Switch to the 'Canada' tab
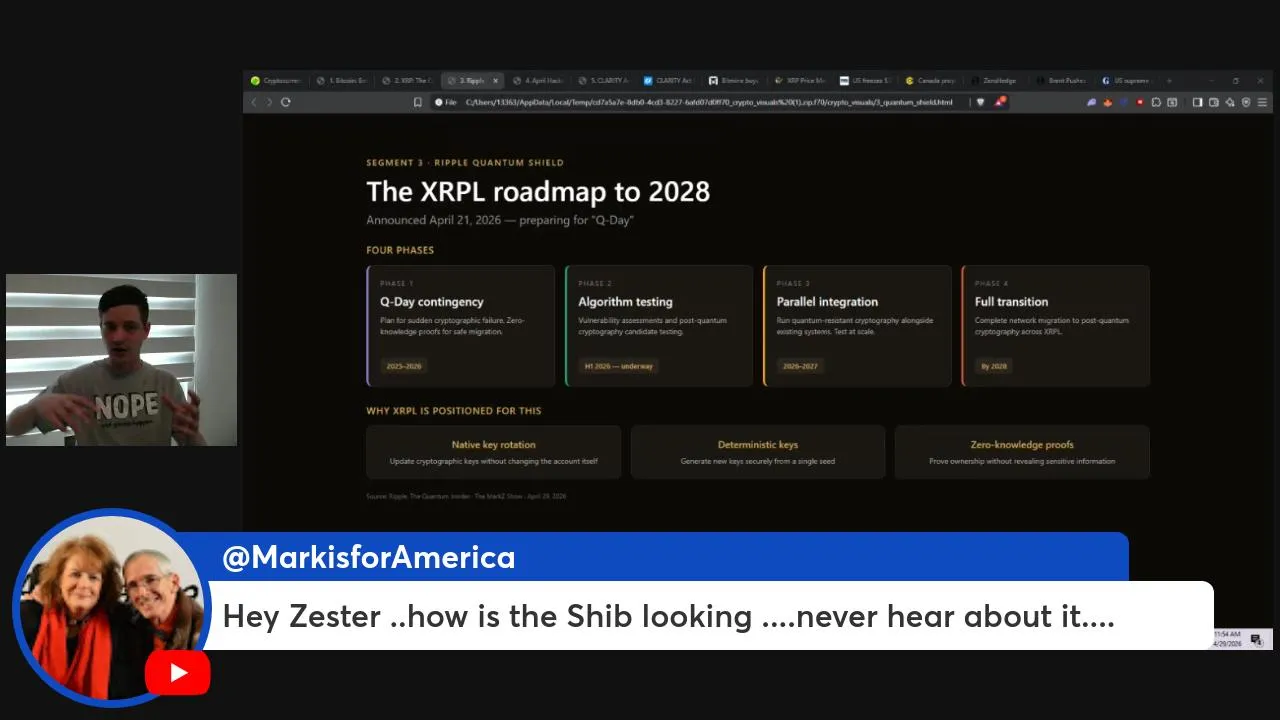Screen dimensions: 1280x720 point(931,81)
